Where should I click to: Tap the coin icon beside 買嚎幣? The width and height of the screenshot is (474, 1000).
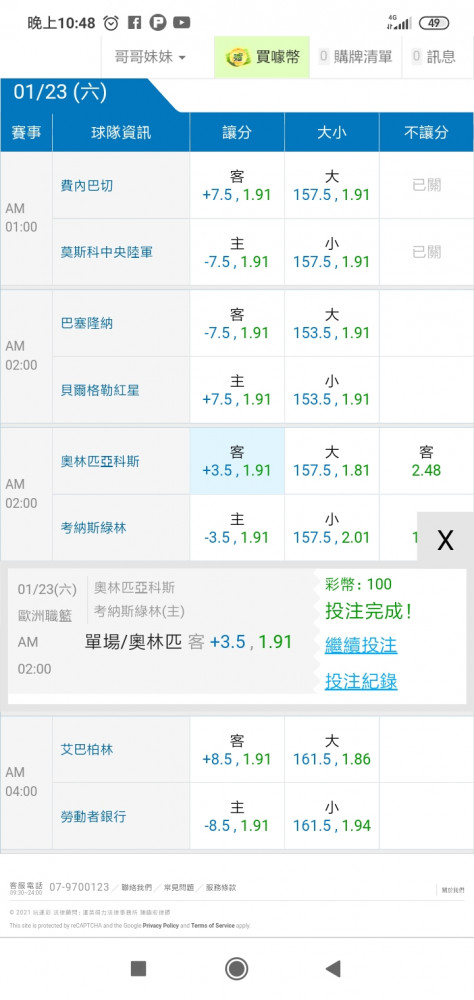[x=239, y=57]
